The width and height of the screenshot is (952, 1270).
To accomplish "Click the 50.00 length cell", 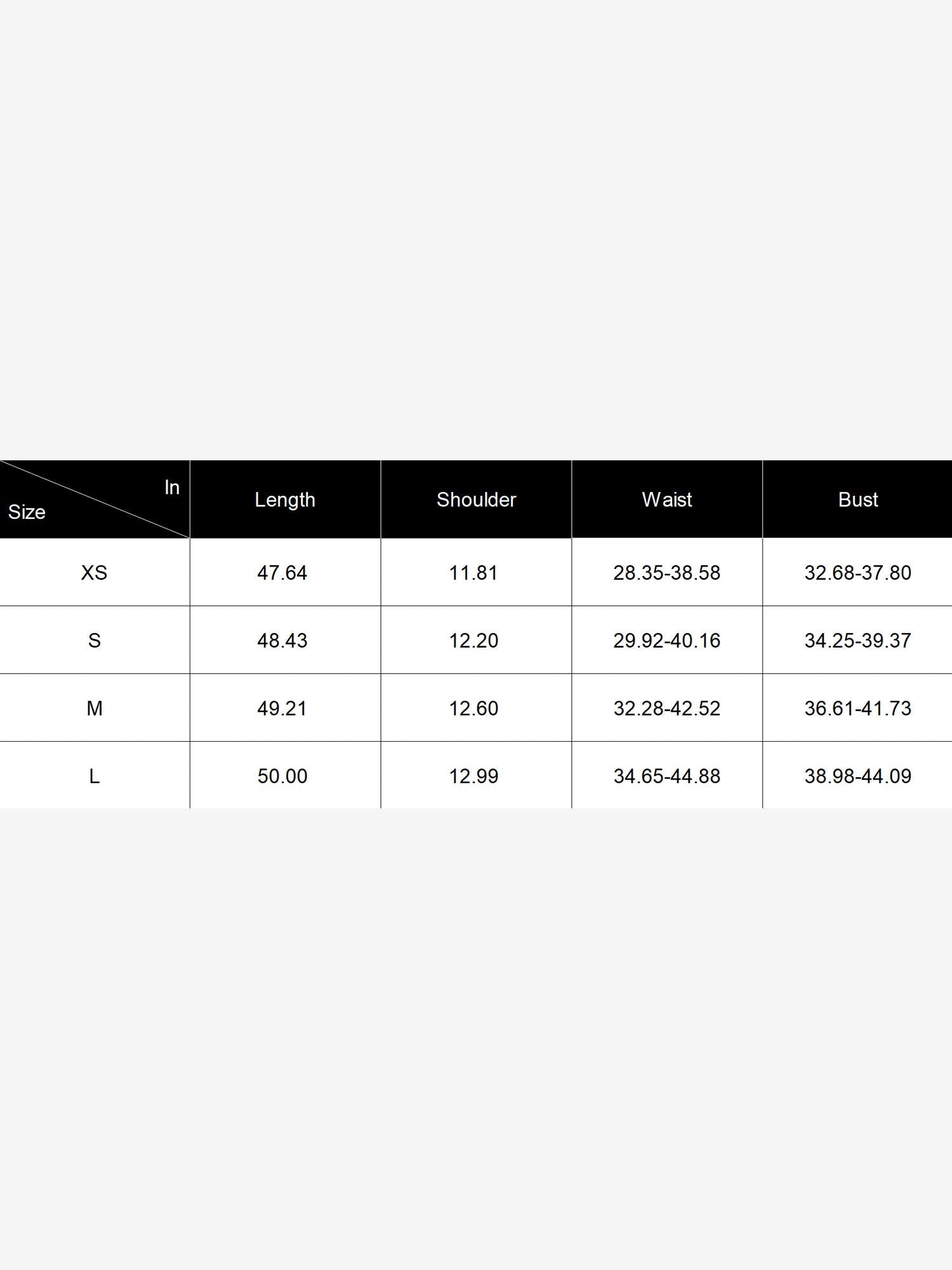I will 282,776.
